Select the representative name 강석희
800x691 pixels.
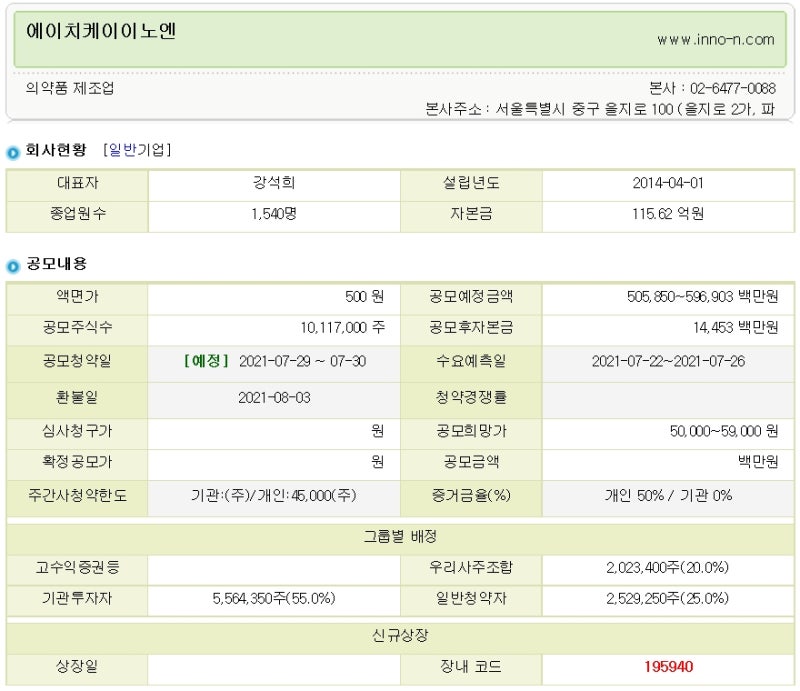(274, 183)
